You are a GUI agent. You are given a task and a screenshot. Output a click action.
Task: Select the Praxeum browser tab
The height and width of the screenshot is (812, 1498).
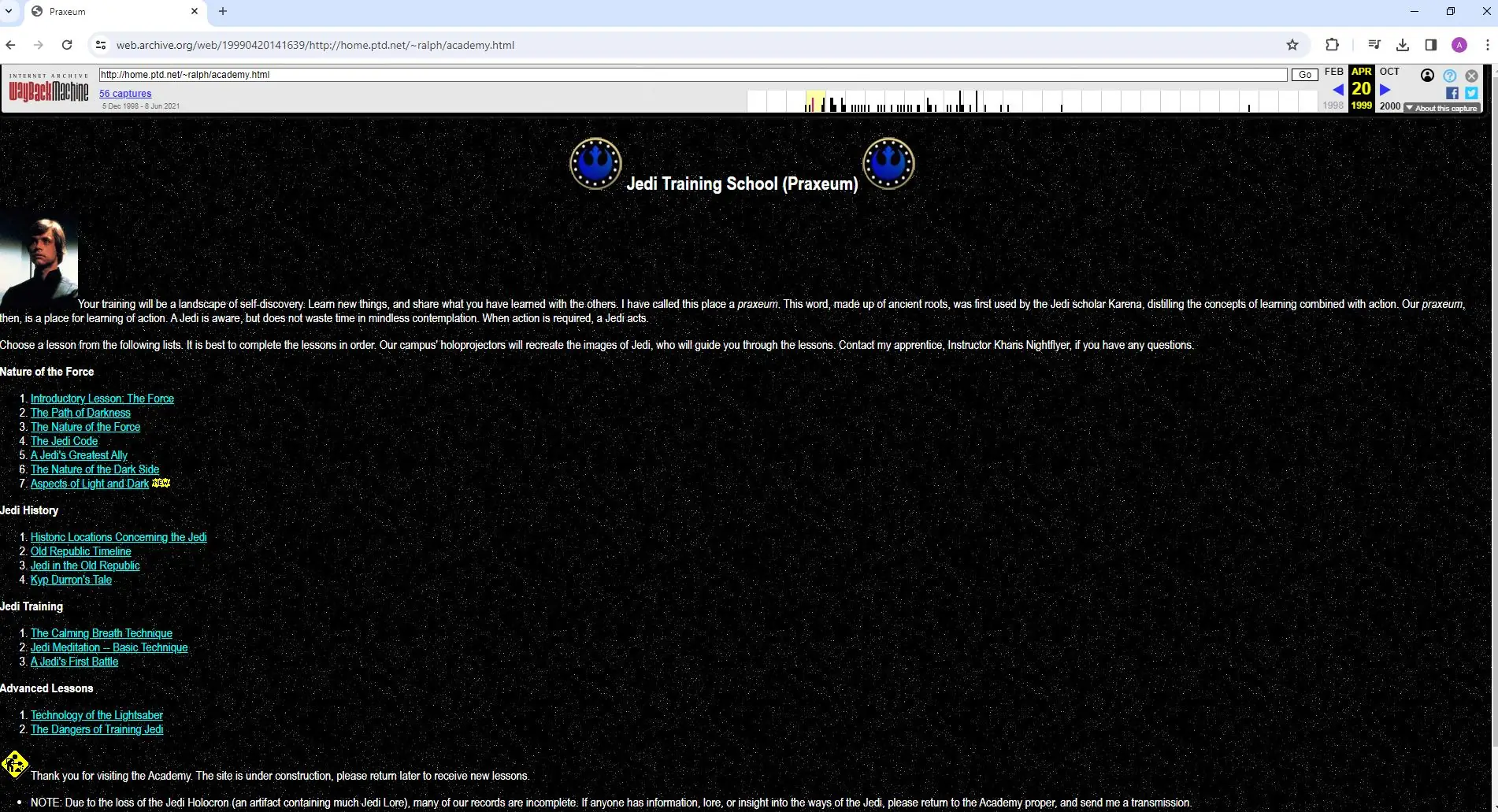(116, 12)
